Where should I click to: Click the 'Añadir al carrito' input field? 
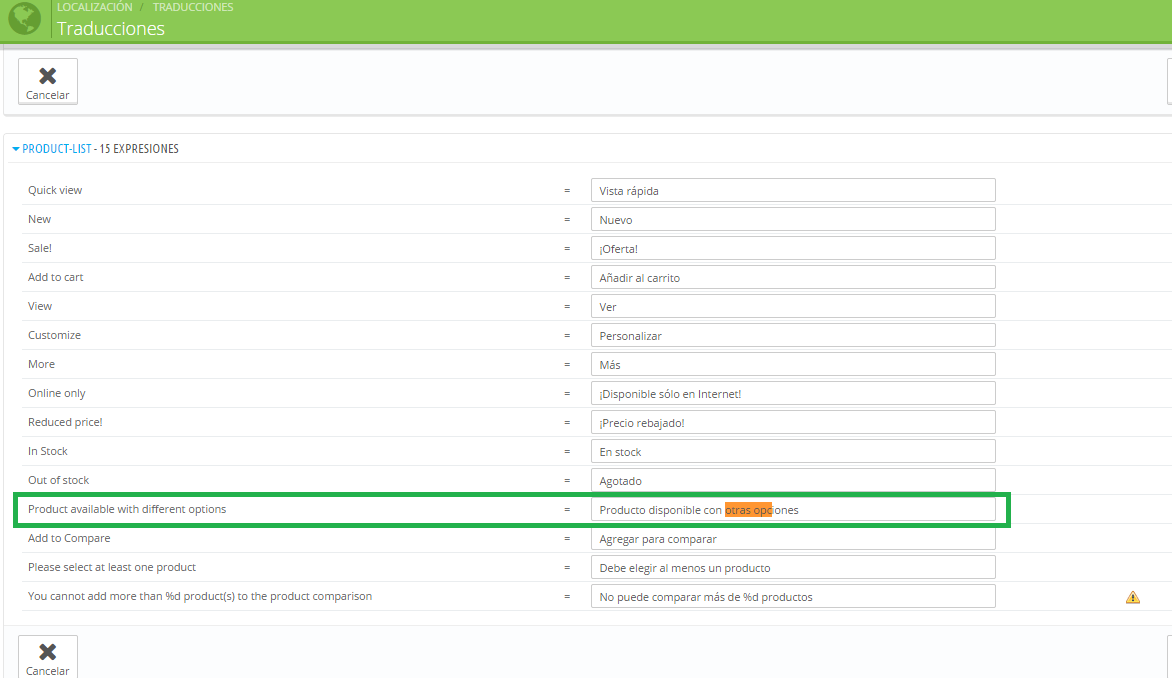(x=792, y=277)
